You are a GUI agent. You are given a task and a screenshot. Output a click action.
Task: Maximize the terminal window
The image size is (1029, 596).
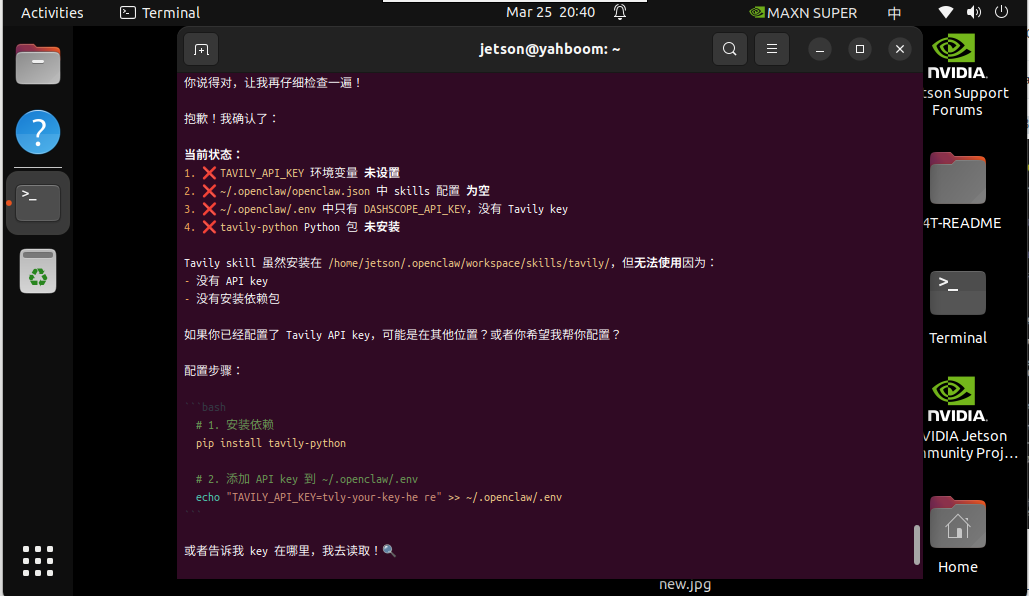[860, 49]
